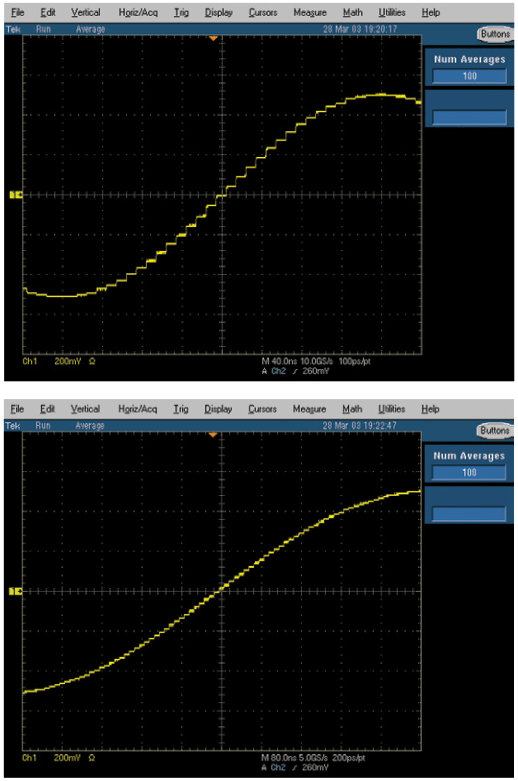Image resolution: width=518 pixels, height=781 pixels.
Task: Click 200mV scale readout in upper window
Action: [67, 361]
